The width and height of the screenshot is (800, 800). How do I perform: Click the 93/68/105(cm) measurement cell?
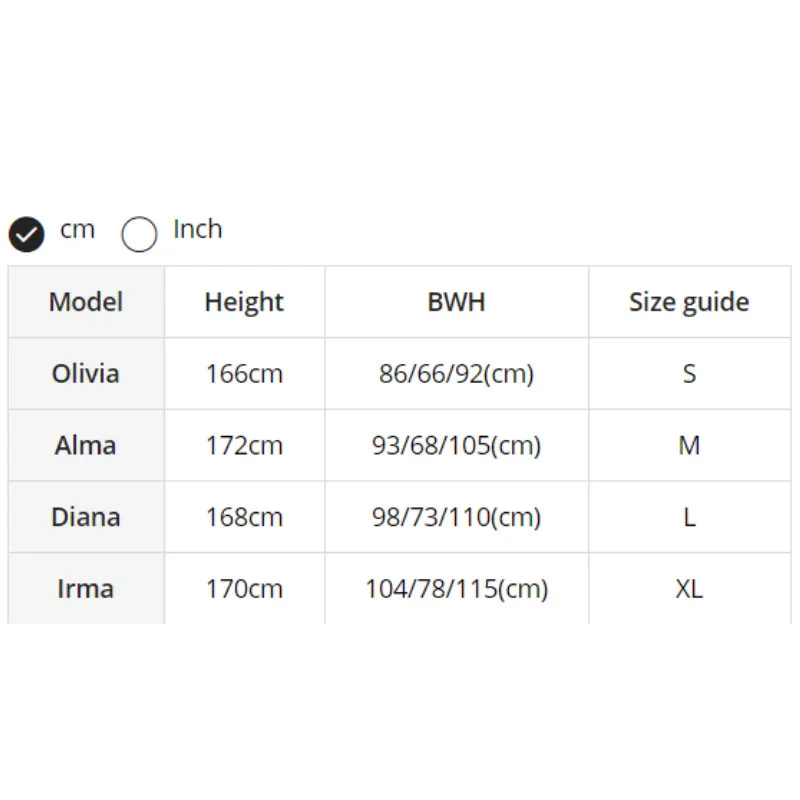[456, 445]
